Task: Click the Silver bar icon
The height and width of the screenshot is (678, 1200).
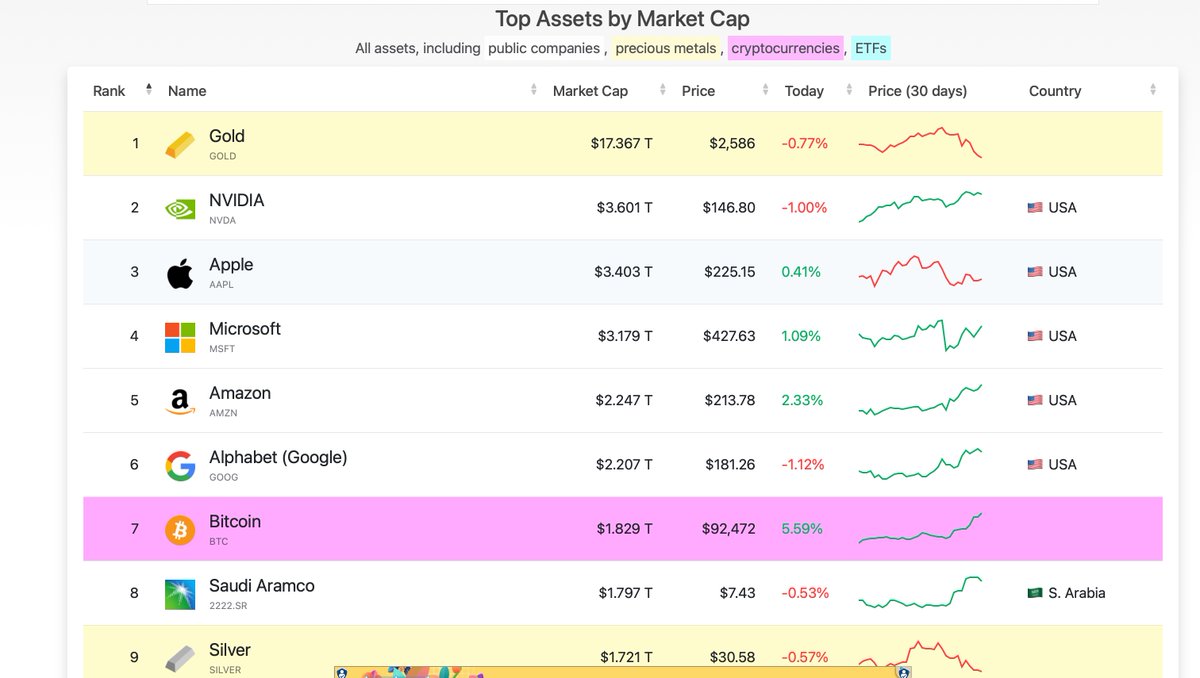Action: click(180, 656)
